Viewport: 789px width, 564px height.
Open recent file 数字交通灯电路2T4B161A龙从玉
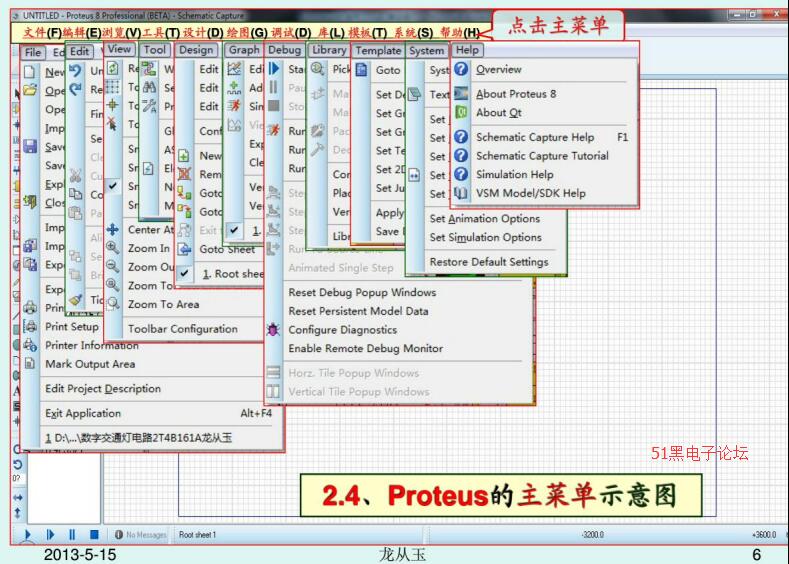coord(138,438)
